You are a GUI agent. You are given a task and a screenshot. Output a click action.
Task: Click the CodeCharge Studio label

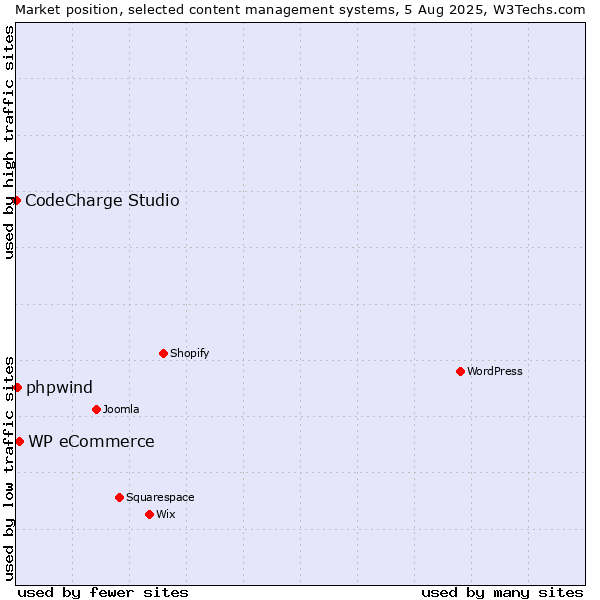102,201
